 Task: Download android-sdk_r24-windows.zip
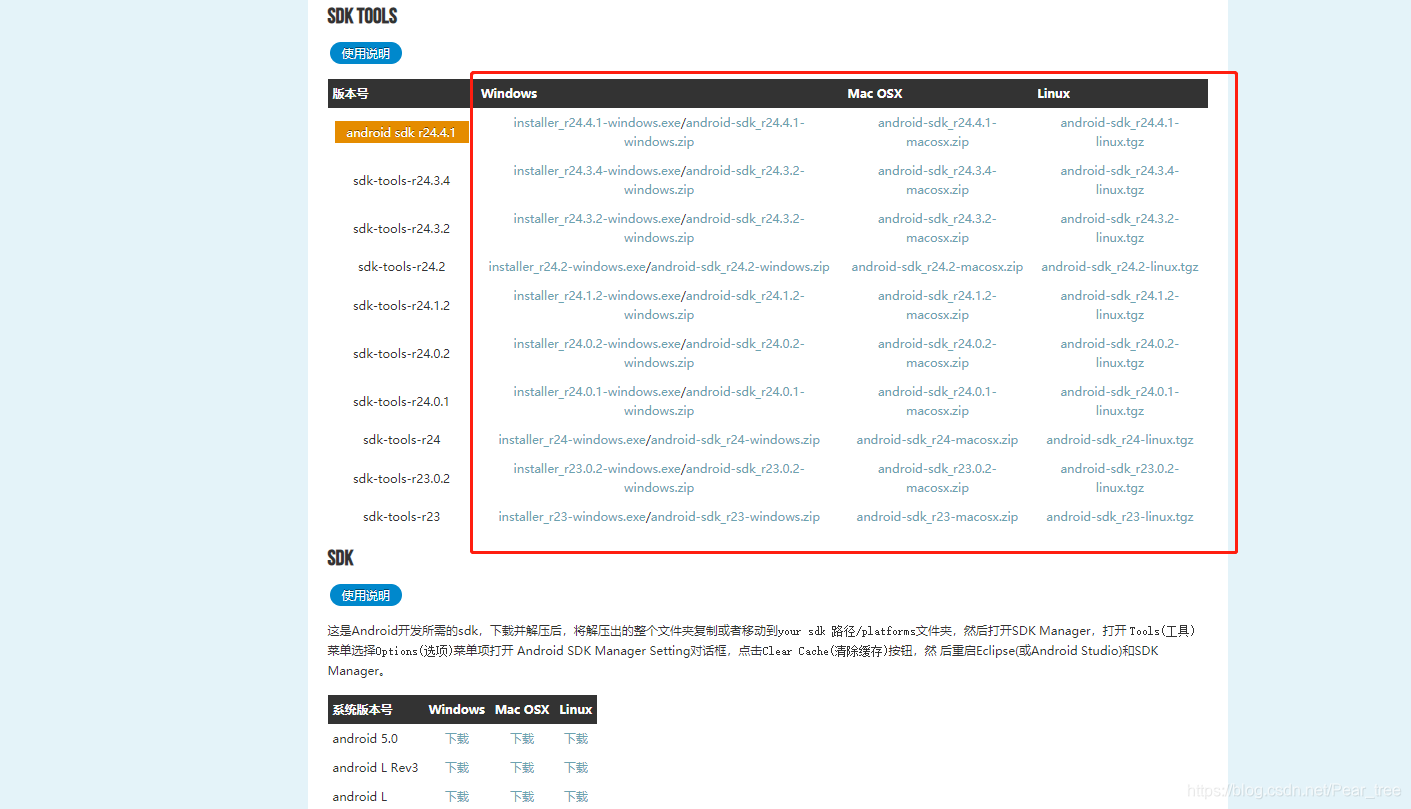[736, 439]
